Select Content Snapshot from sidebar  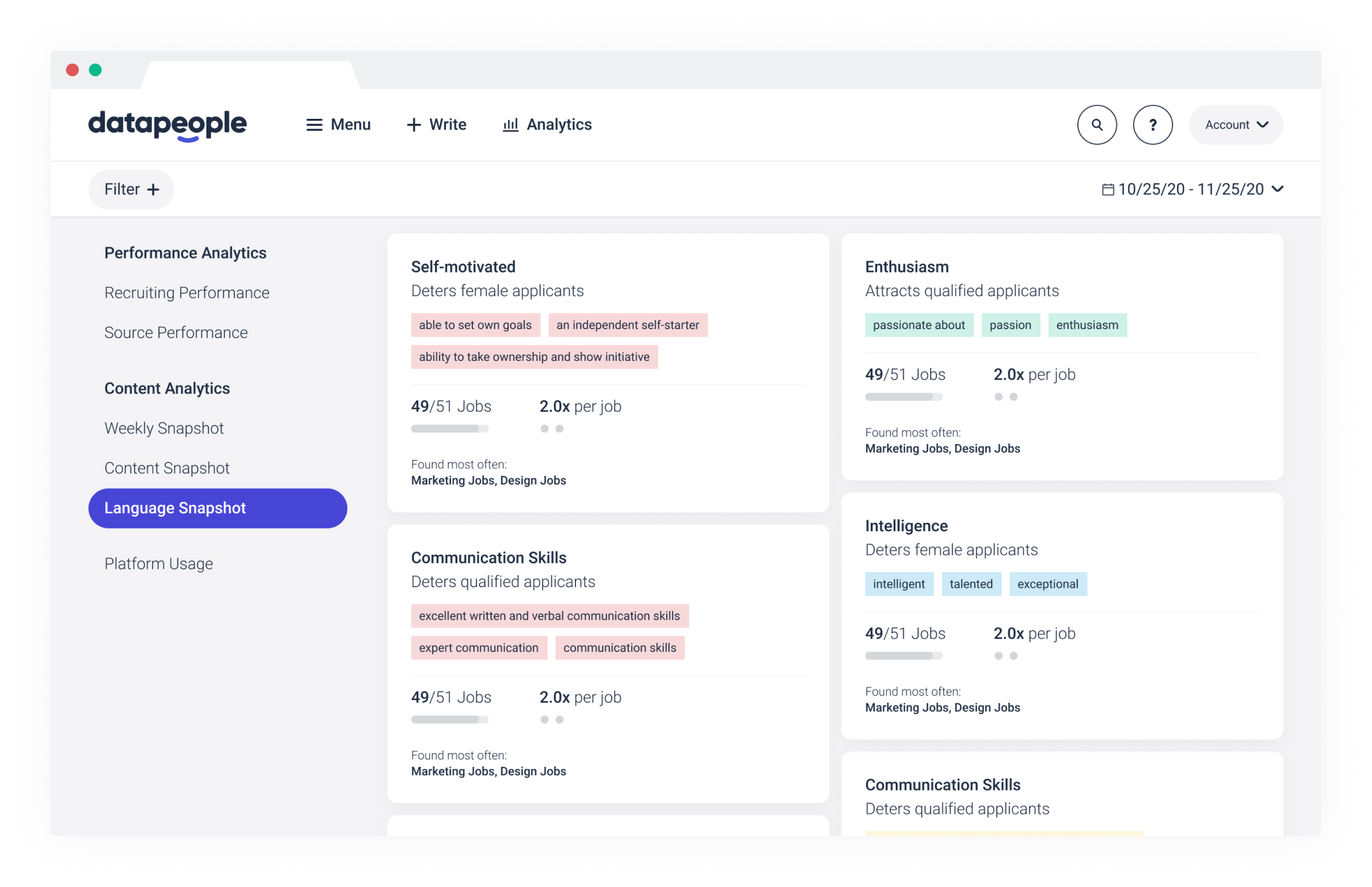point(167,467)
